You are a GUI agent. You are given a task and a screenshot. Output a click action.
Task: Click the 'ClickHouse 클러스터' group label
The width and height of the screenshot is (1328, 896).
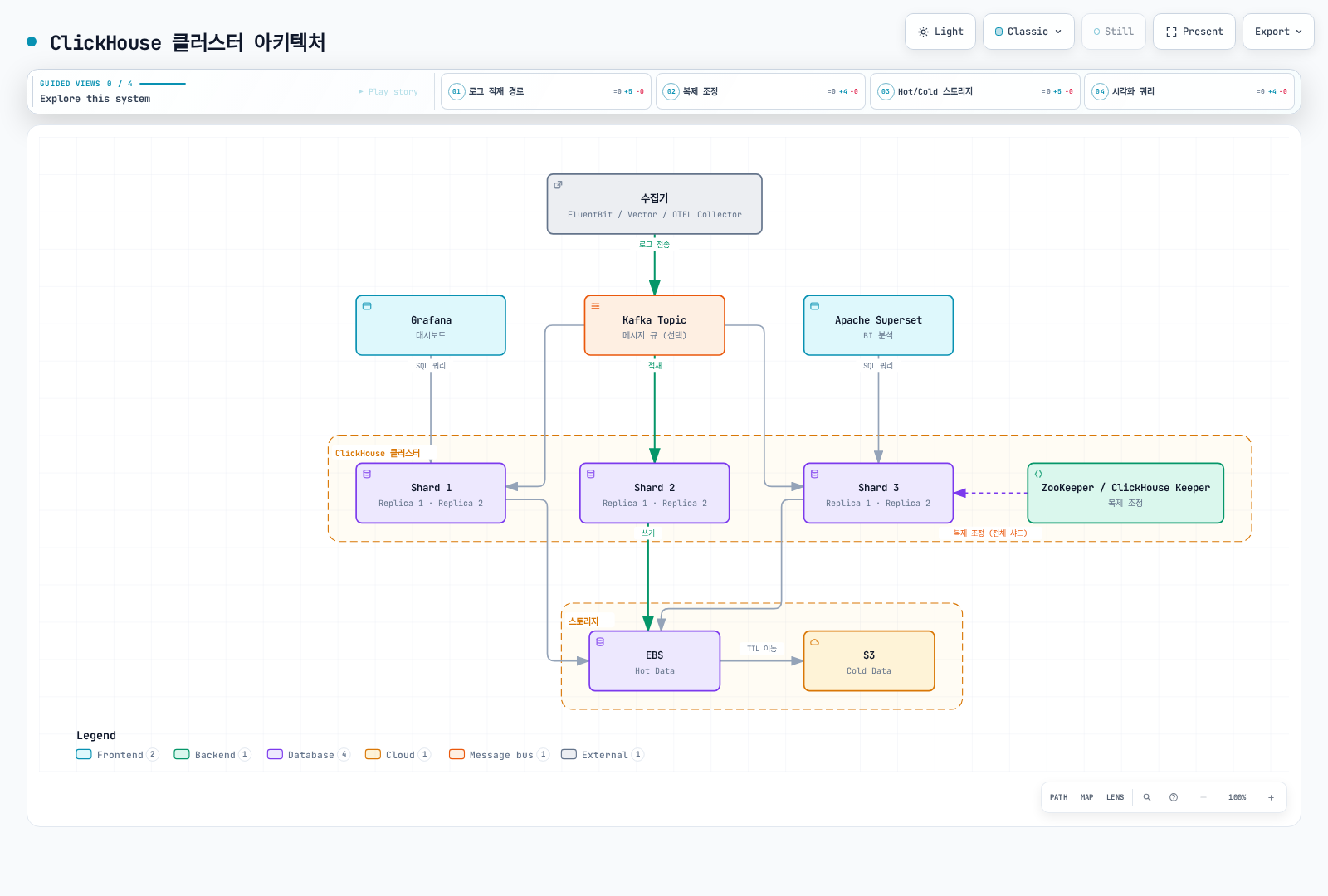click(x=378, y=453)
